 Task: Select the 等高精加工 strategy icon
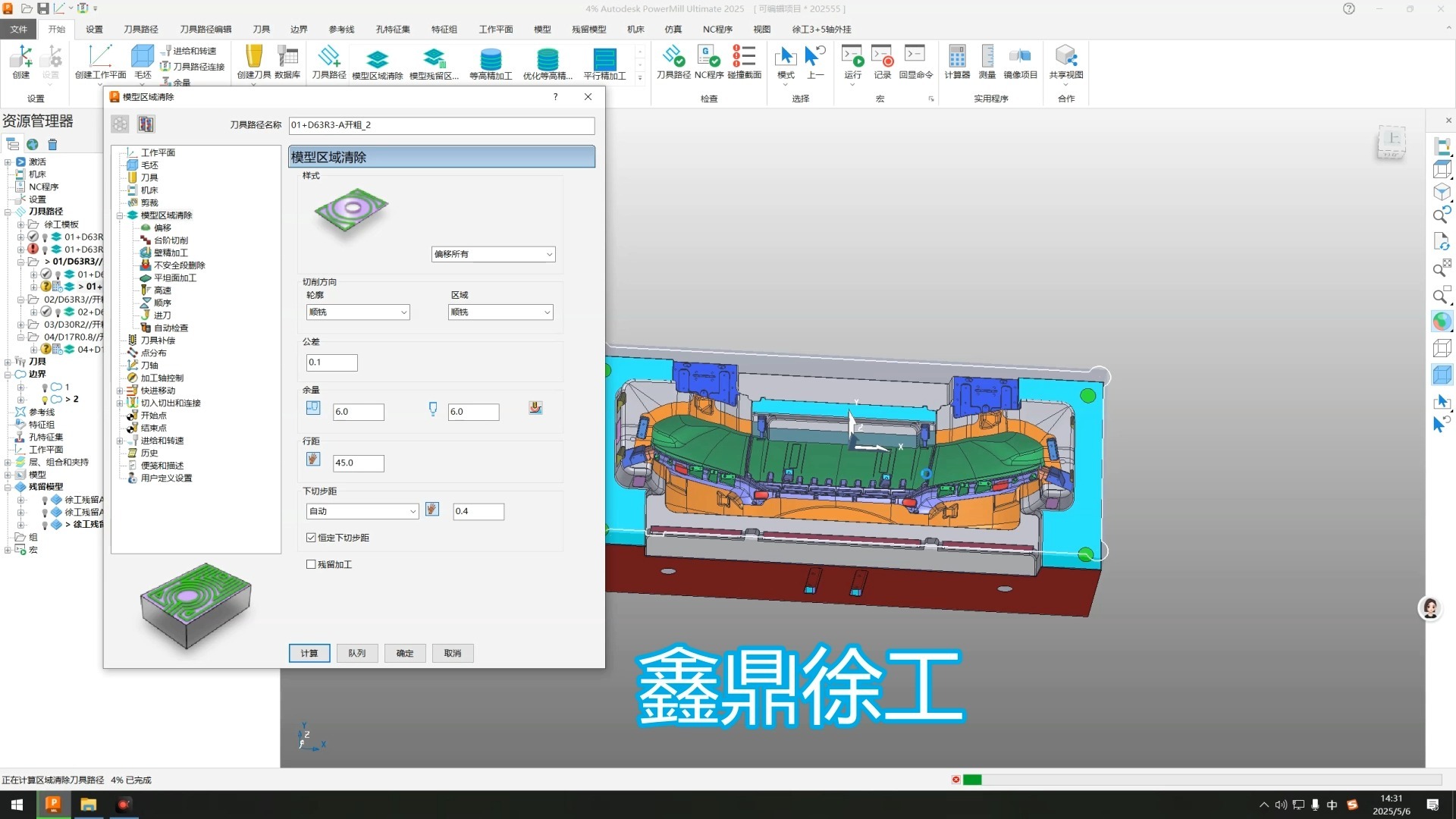click(x=491, y=59)
